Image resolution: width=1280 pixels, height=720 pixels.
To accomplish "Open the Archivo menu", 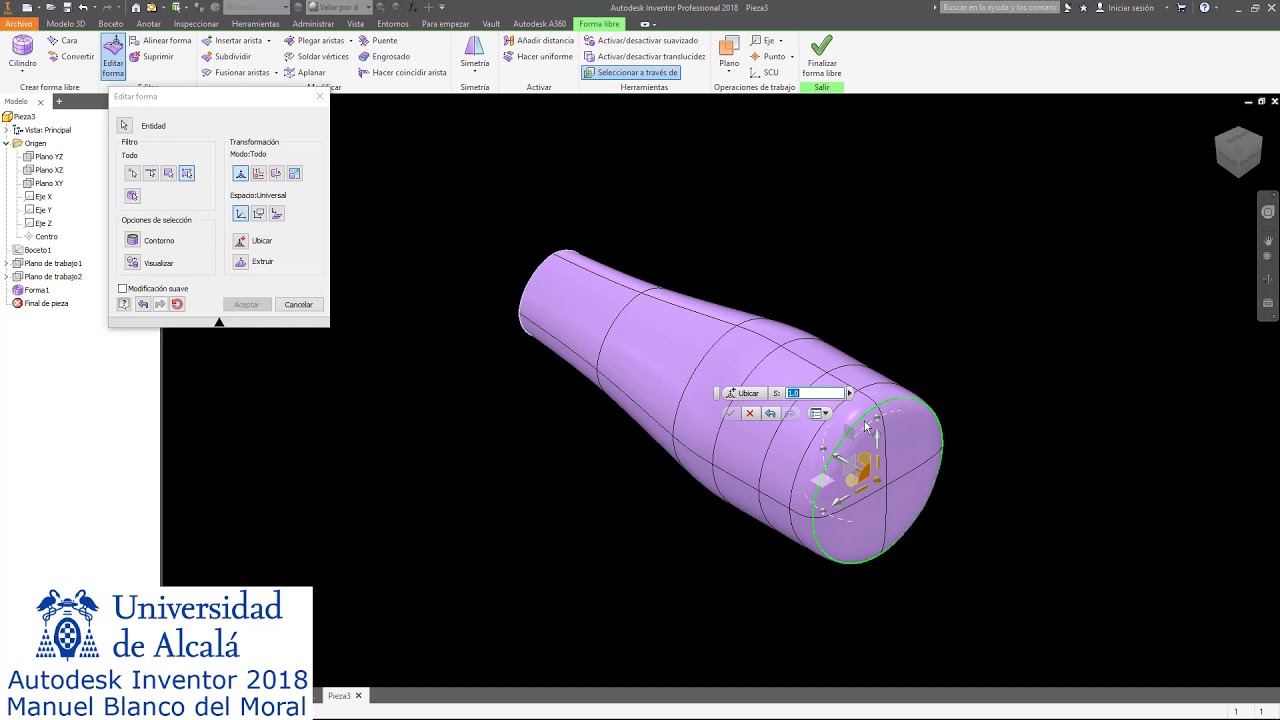I will point(19,24).
